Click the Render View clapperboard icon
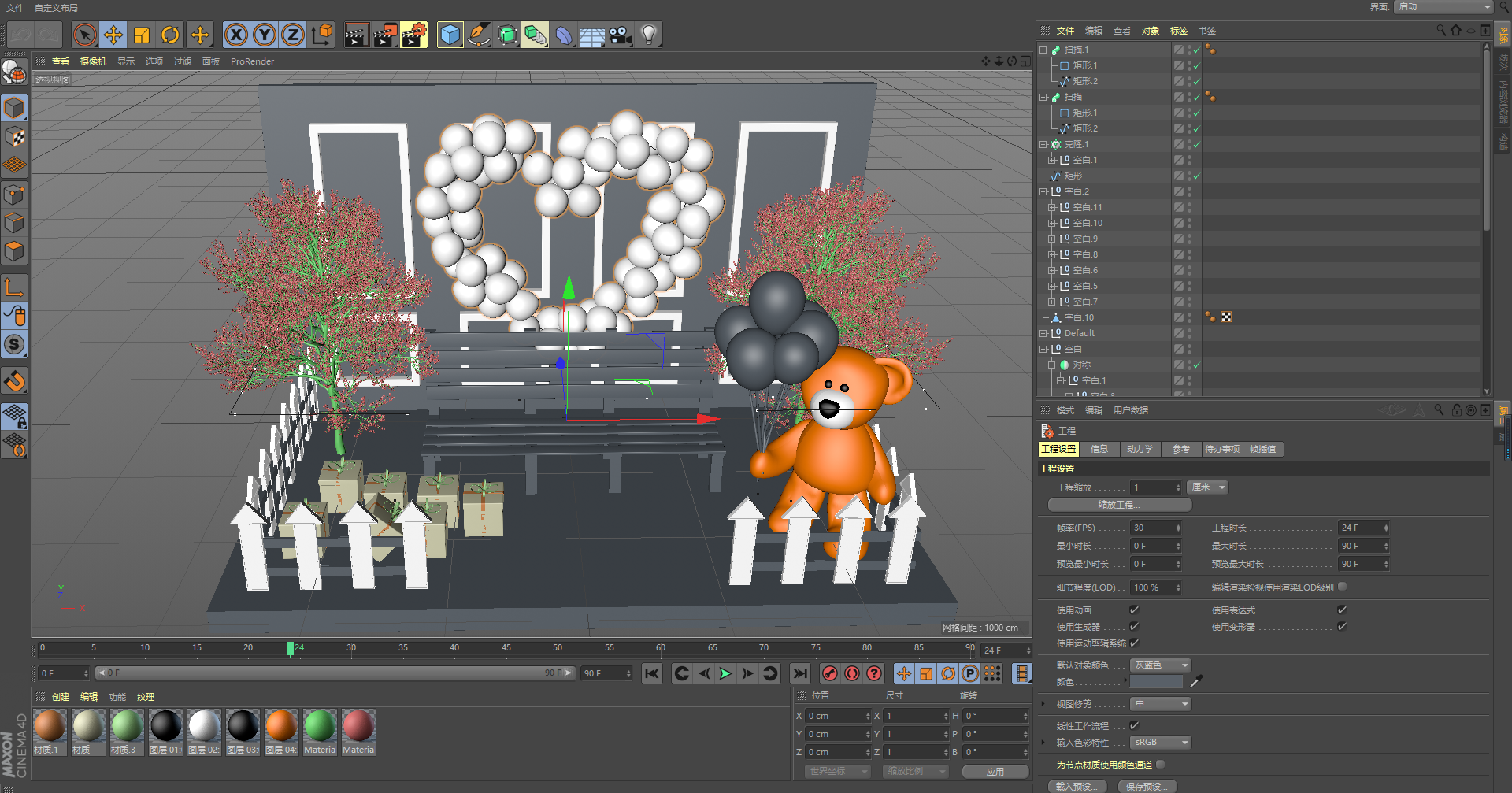 356,35
